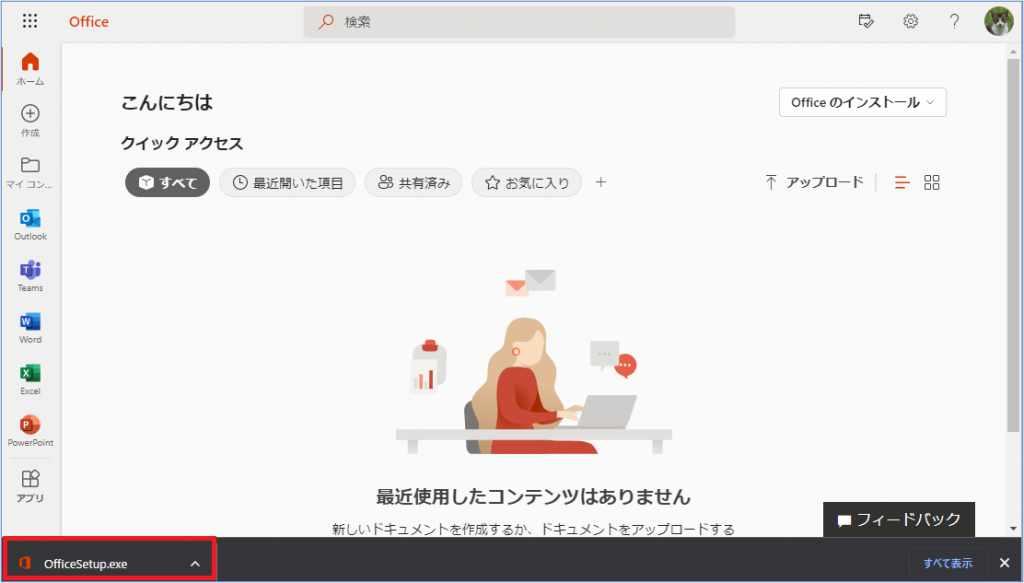Click the アップロード button
The image size is (1024, 583).
tap(814, 183)
